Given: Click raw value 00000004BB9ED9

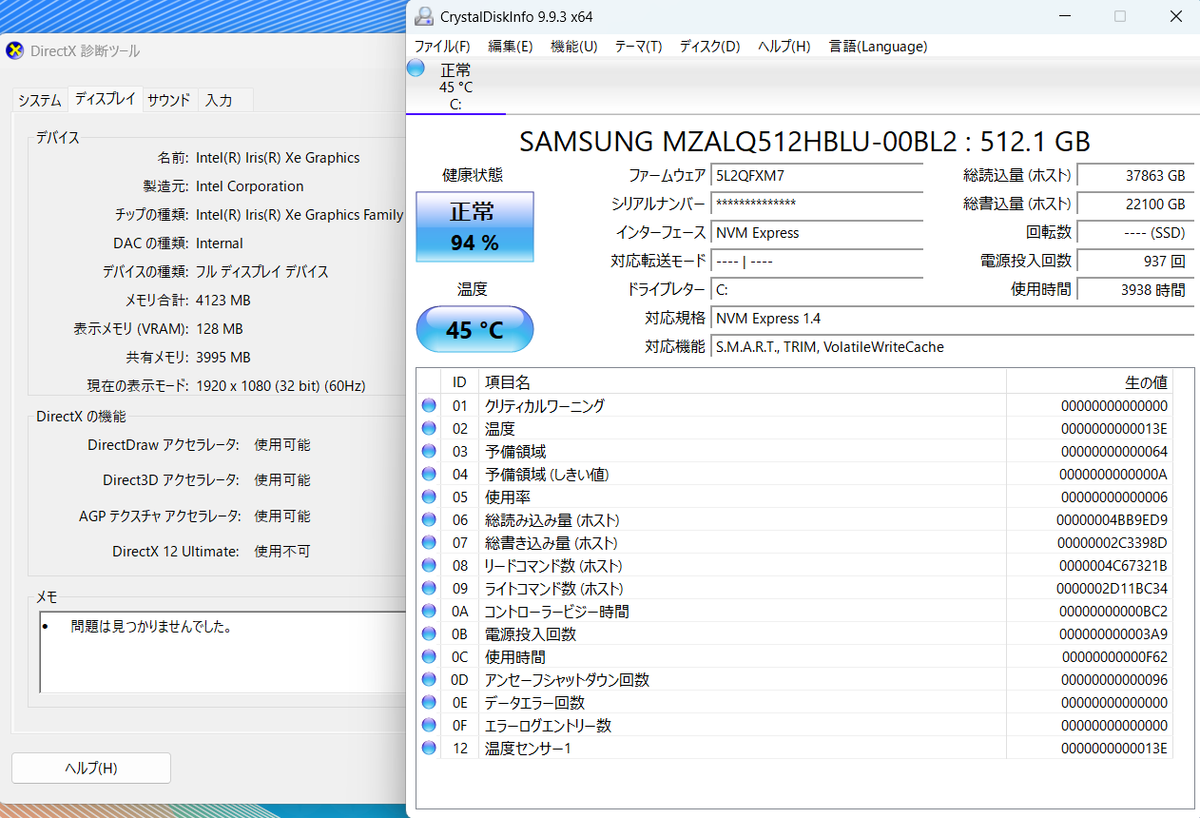Looking at the screenshot, I should click(x=1112, y=520).
